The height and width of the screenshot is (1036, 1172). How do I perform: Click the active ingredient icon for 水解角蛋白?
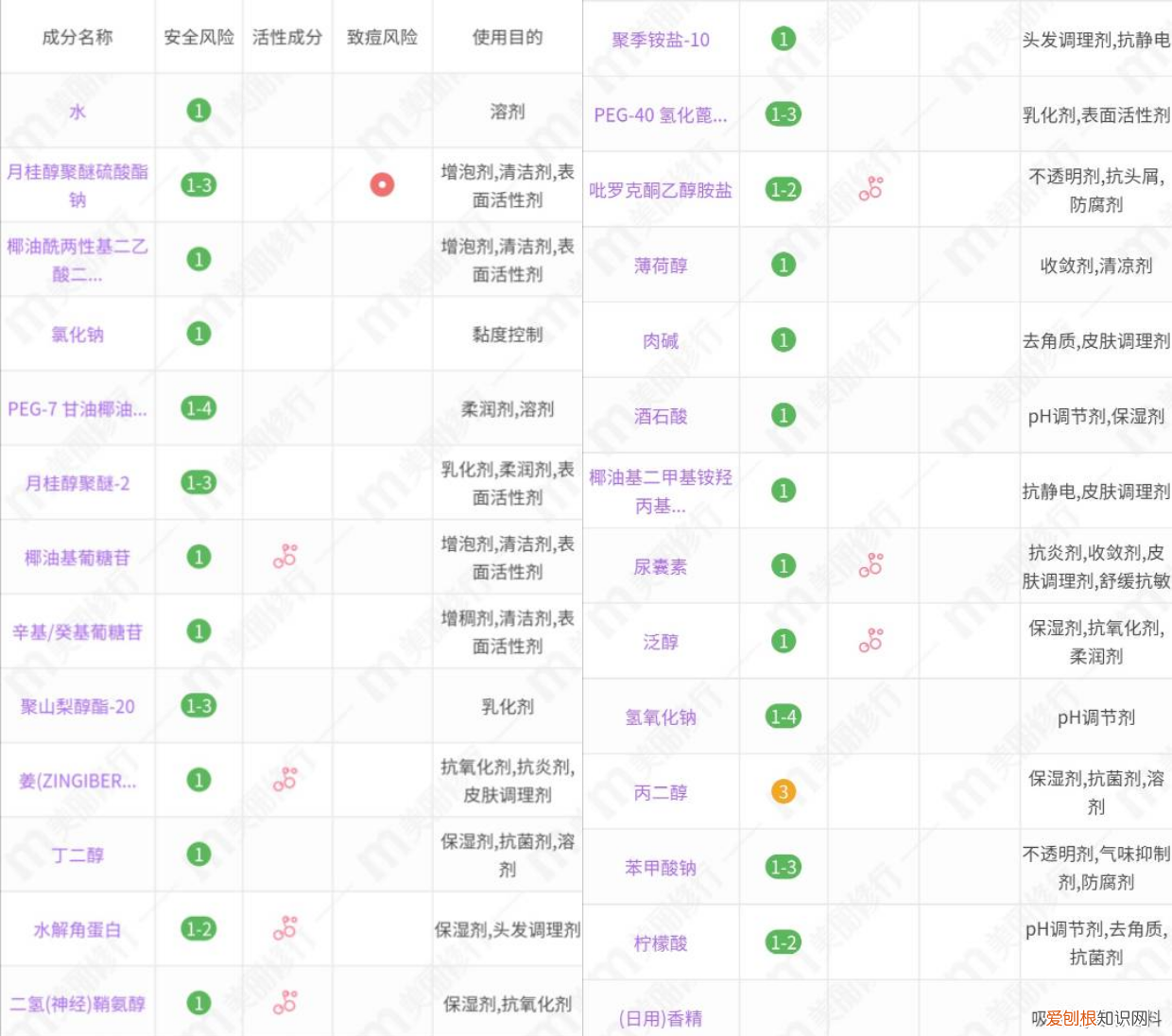(x=286, y=928)
